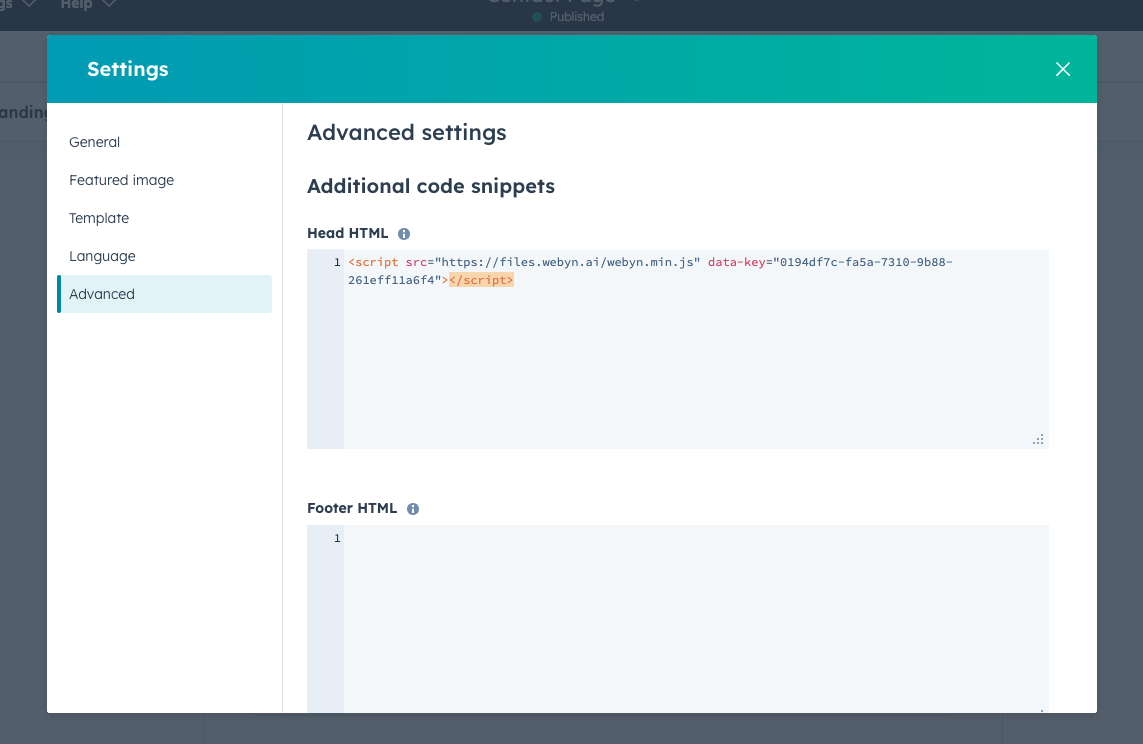Open the Help menu in top bar
The height and width of the screenshot is (744, 1143).
point(87,4)
